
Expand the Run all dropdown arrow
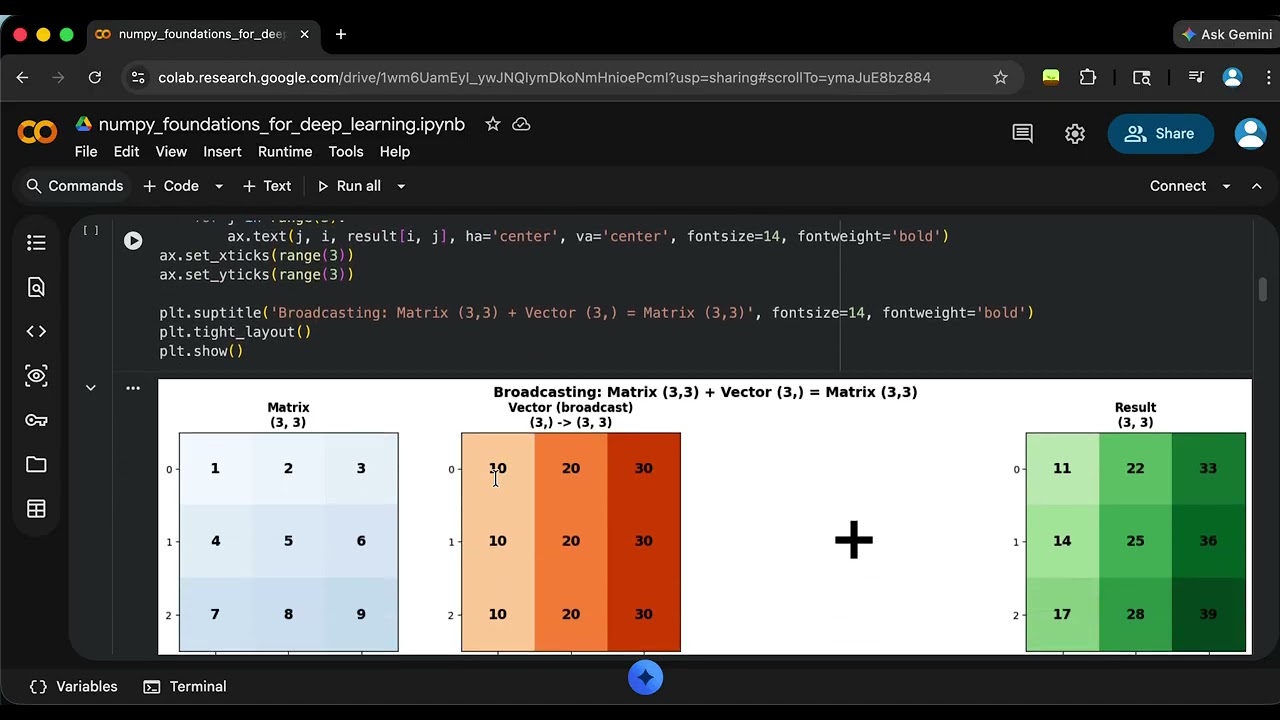click(x=401, y=186)
